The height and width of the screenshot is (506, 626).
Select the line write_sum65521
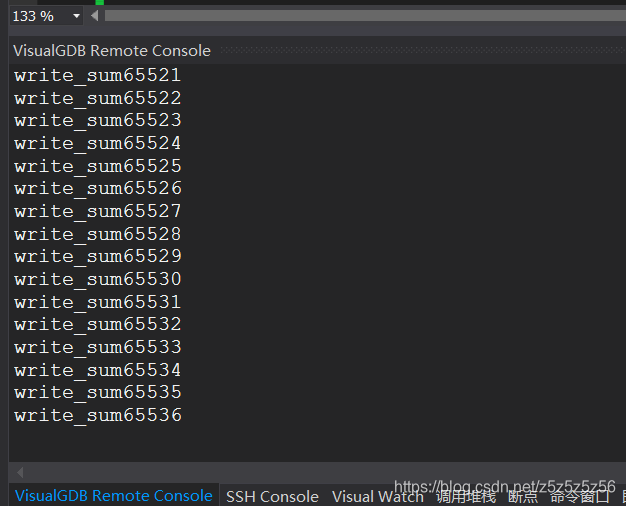pyautogui.click(x=98, y=75)
